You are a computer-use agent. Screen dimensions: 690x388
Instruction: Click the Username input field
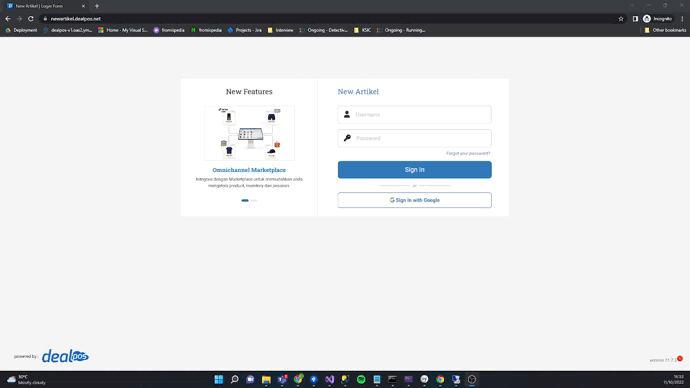(x=415, y=114)
